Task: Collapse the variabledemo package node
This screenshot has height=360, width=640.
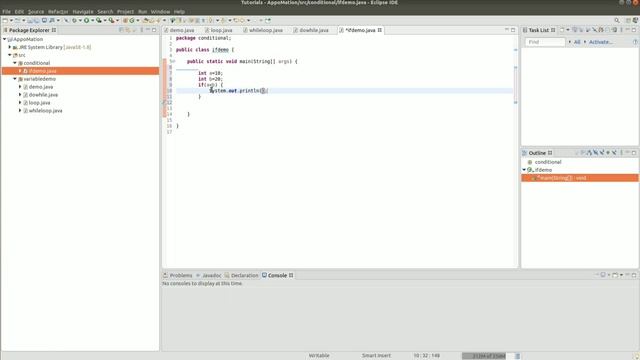Action: coord(15,79)
